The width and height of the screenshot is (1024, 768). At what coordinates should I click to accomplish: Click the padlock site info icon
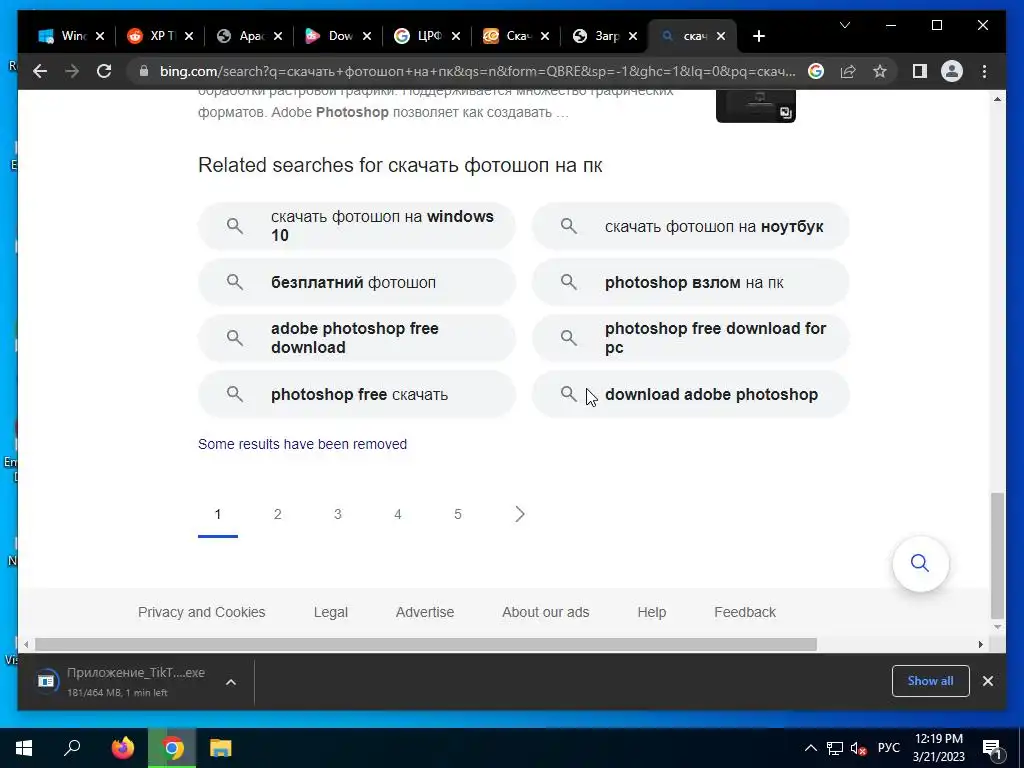(x=144, y=71)
